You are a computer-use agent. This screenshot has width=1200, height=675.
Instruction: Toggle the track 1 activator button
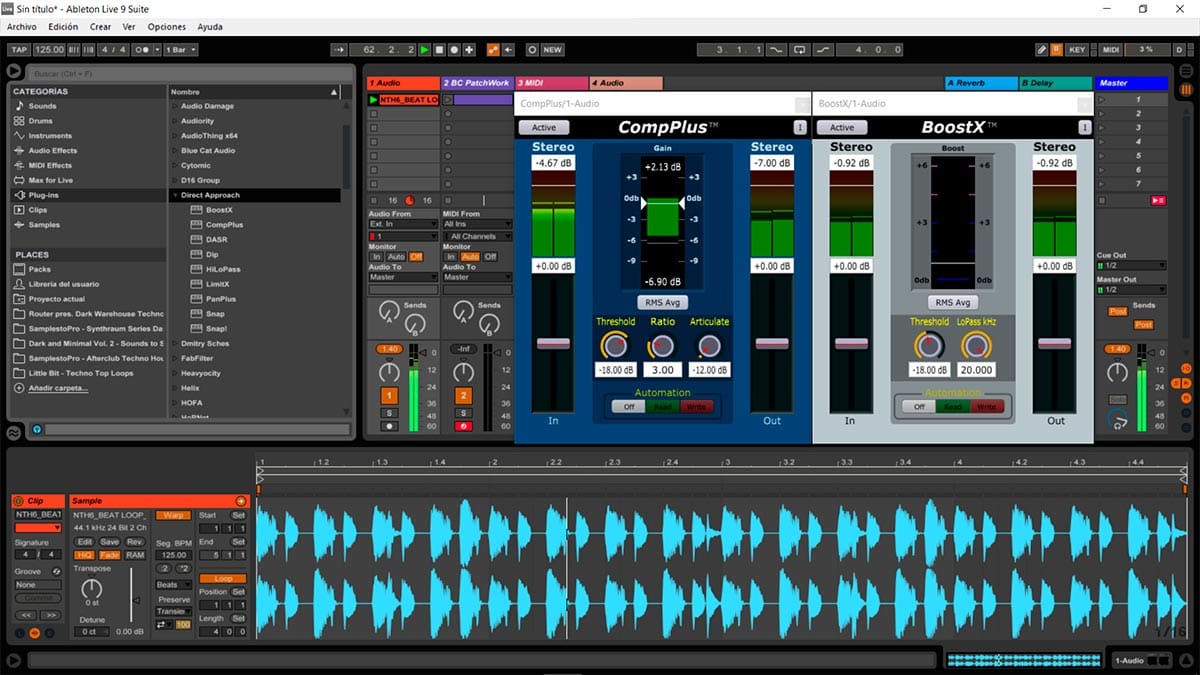[390, 396]
